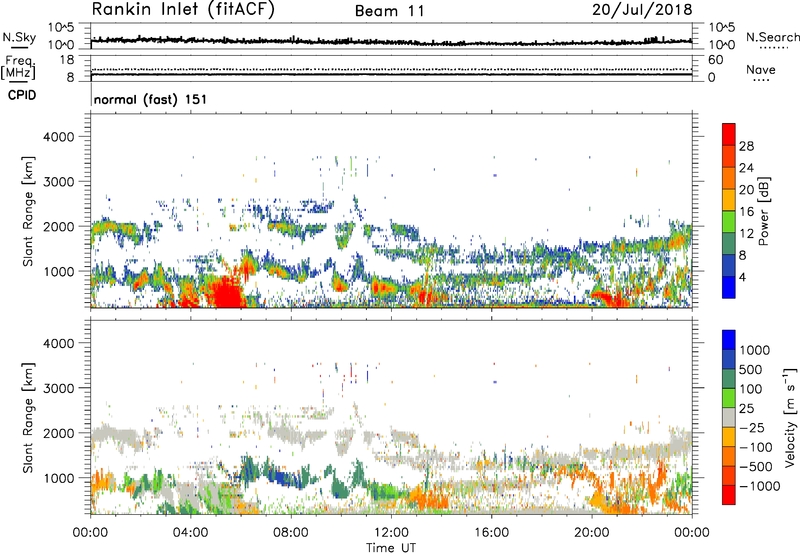Click the 'Rankin Inlet (fitACF)' title
800x554 pixels.
pos(183,10)
